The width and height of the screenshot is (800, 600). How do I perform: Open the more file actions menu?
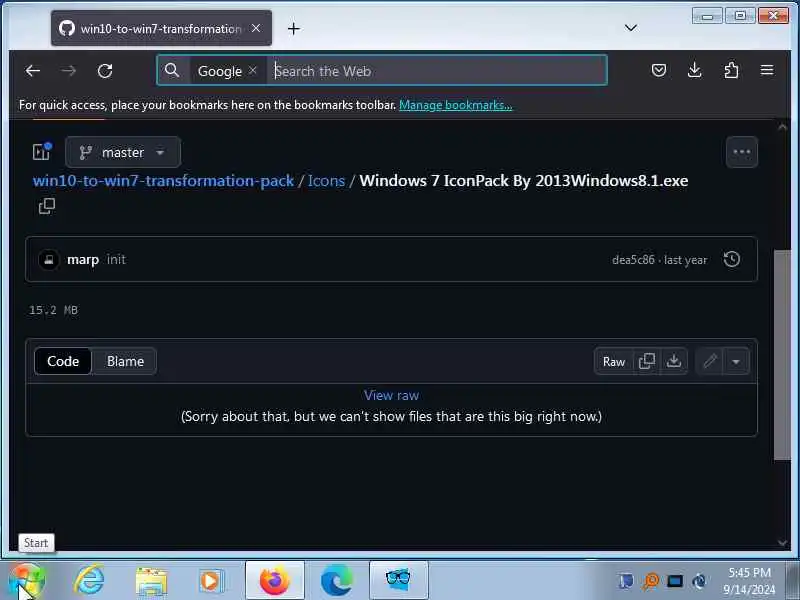tap(741, 152)
